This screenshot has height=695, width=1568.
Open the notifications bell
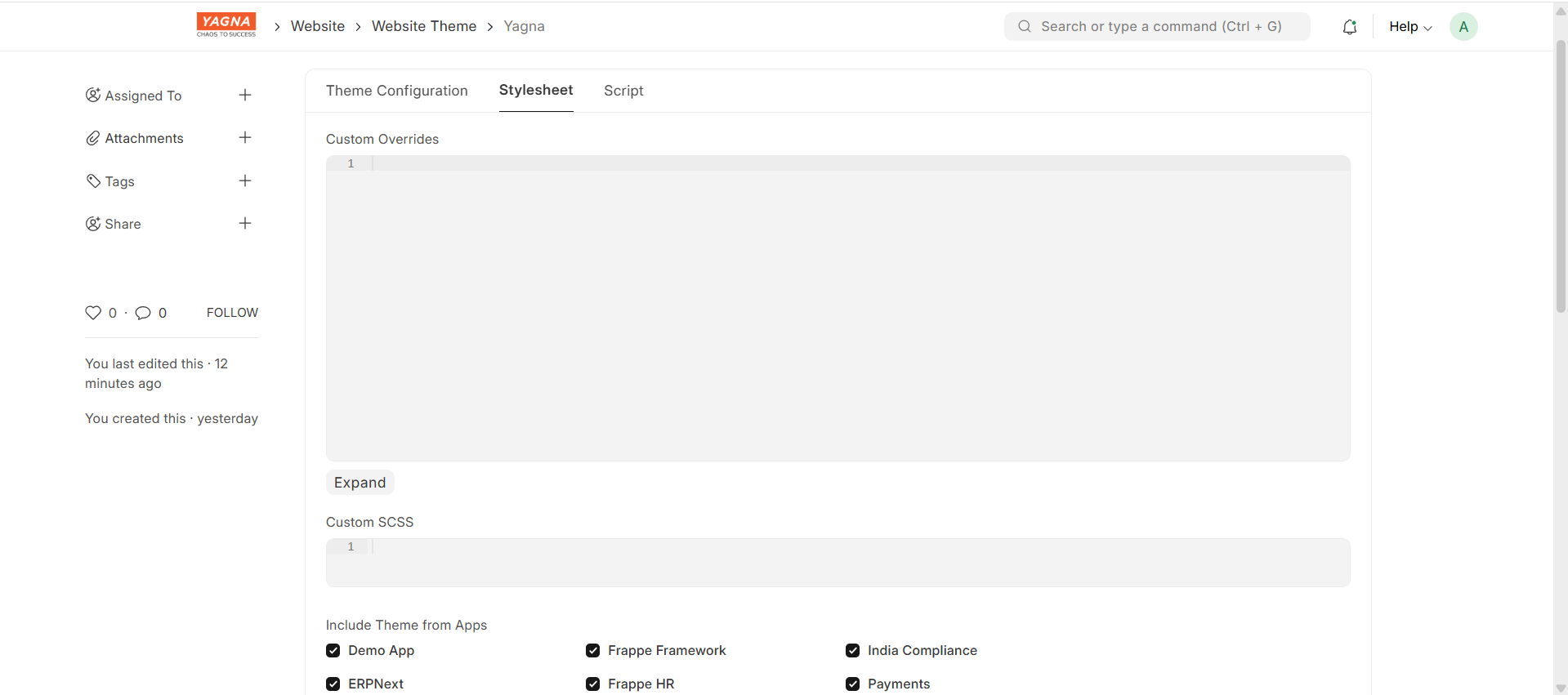pyautogui.click(x=1350, y=27)
